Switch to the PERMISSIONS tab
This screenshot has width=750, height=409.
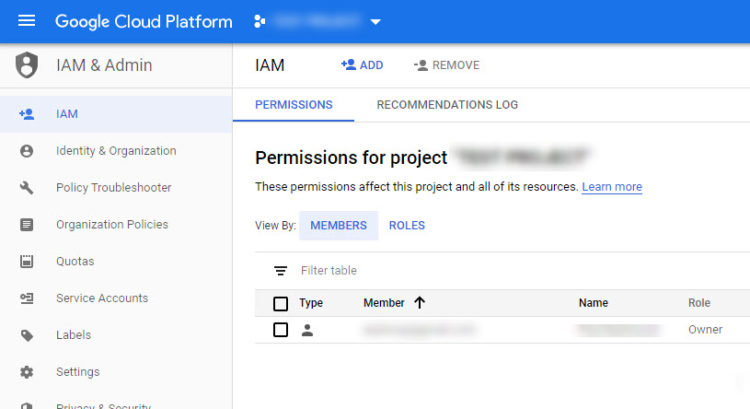tap(294, 105)
